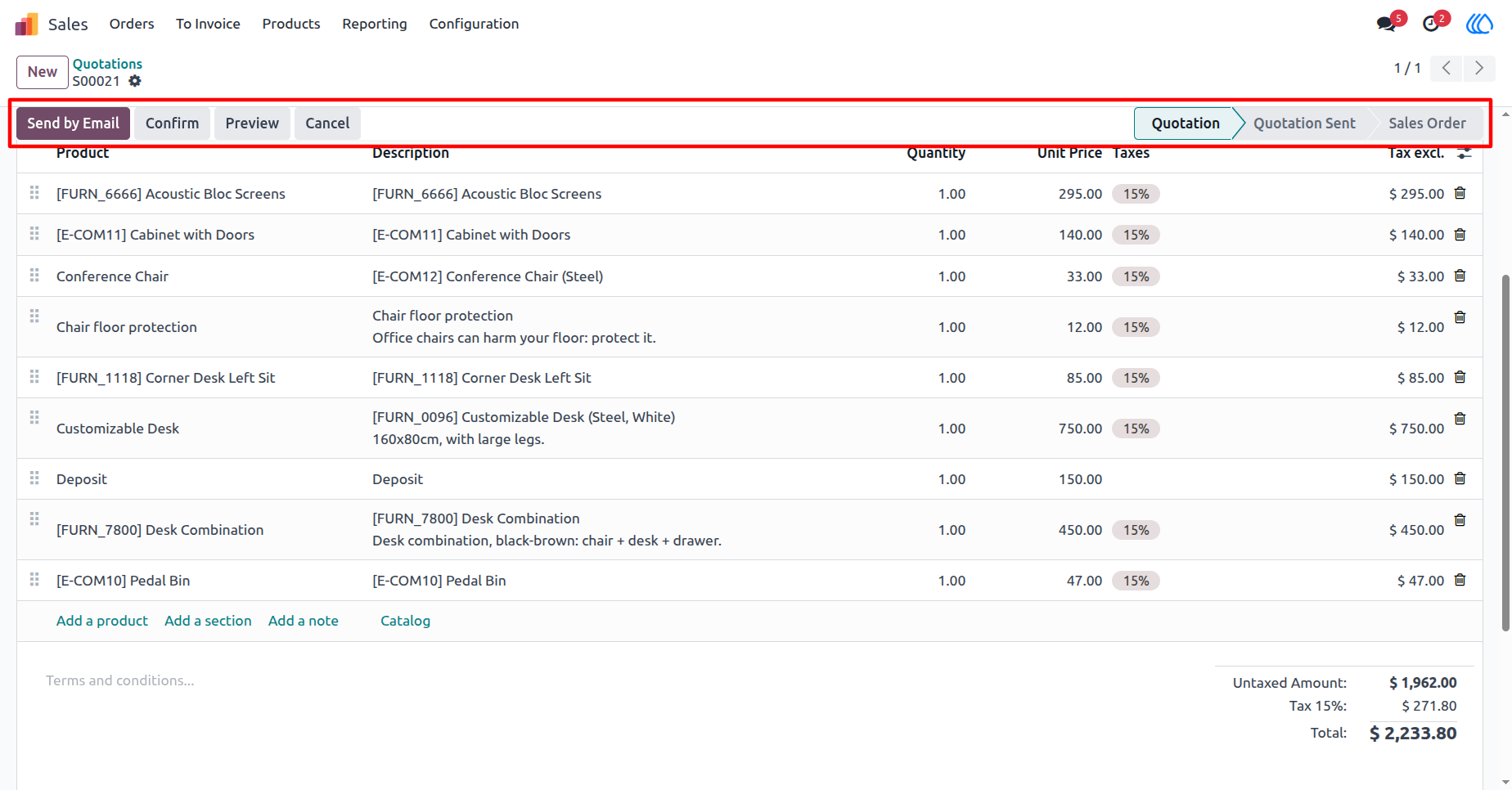1512x790 pixels.
Task: Delete the Chair floor protection line
Action: click(1460, 317)
